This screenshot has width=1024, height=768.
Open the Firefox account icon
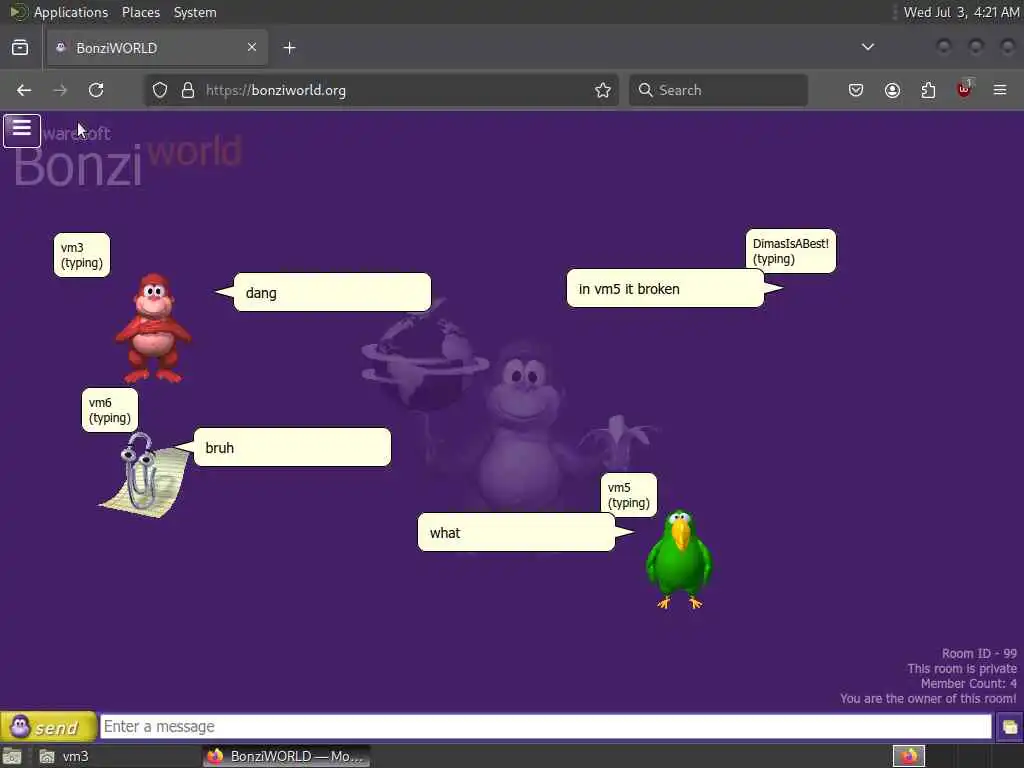point(892,90)
